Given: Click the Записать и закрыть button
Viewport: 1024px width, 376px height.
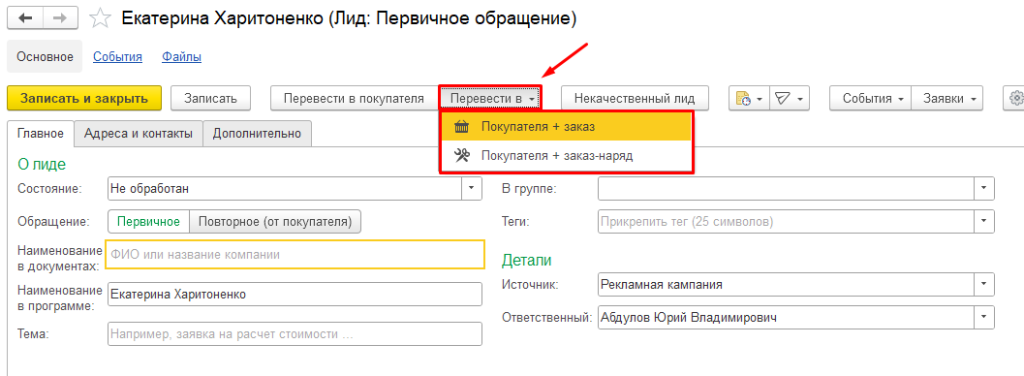Looking at the screenshot, I should [x=84, y=99].
